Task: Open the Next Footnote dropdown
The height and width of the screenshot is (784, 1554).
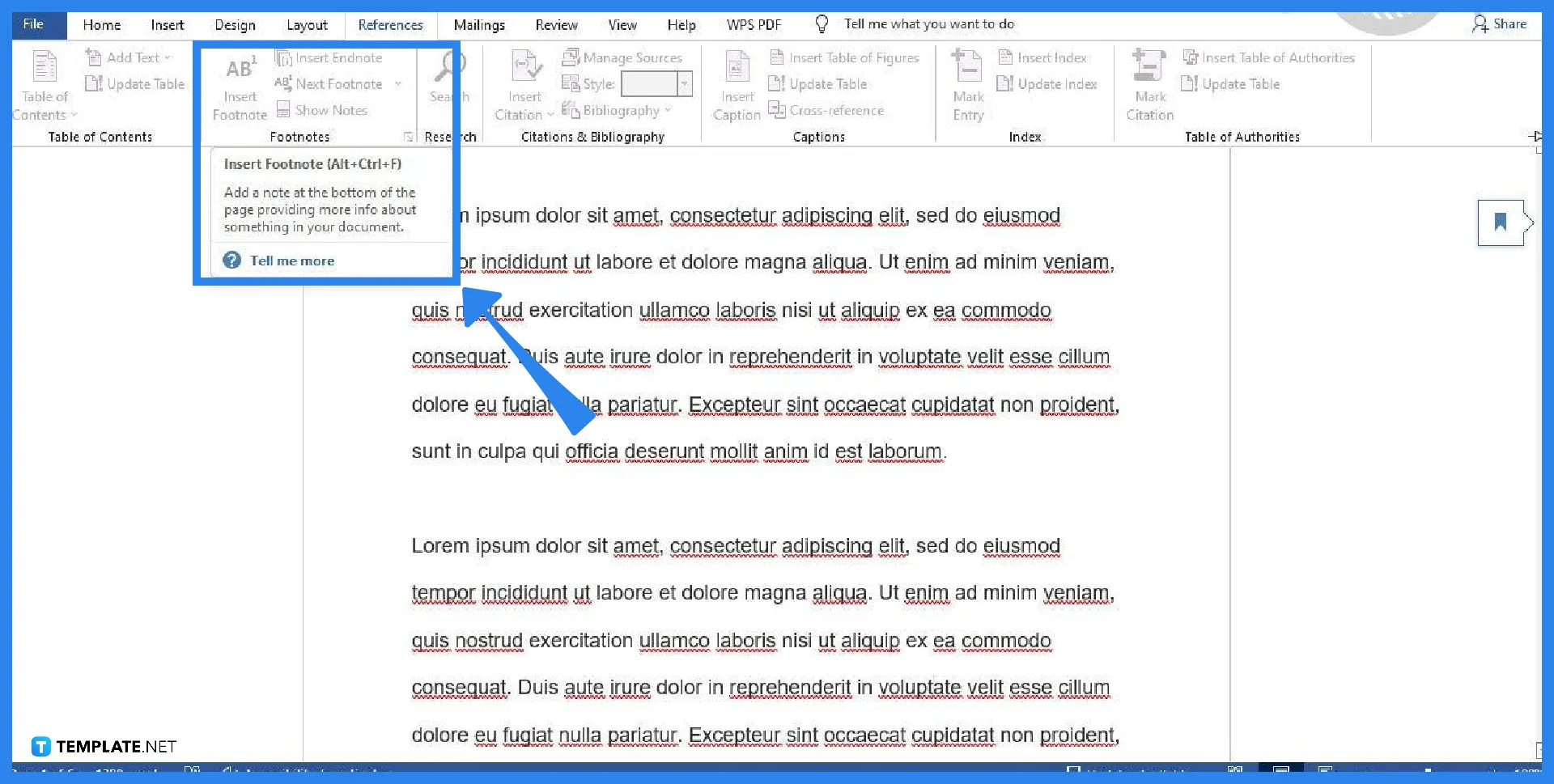Action: (x=400, y=83)
